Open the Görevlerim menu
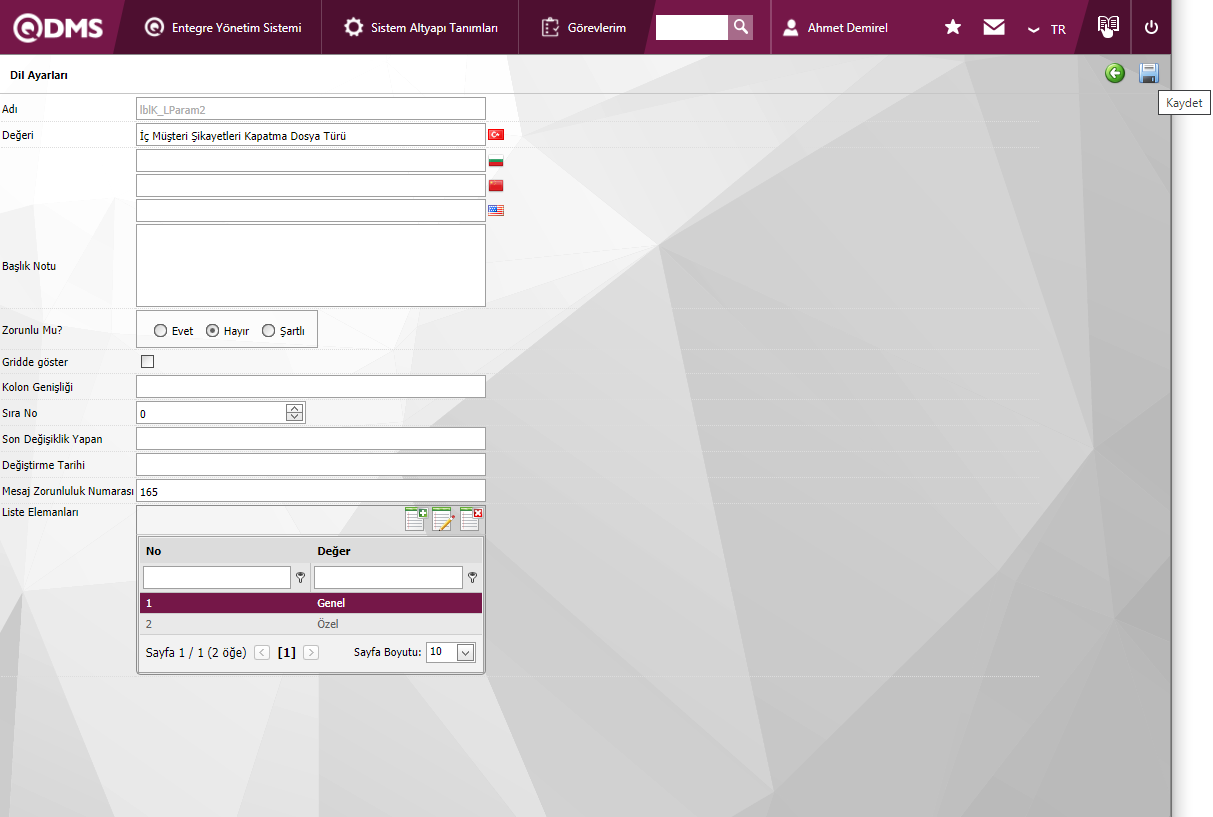Image resolution: width=1213 pixels, height=817 pixels. pos(584,28)
